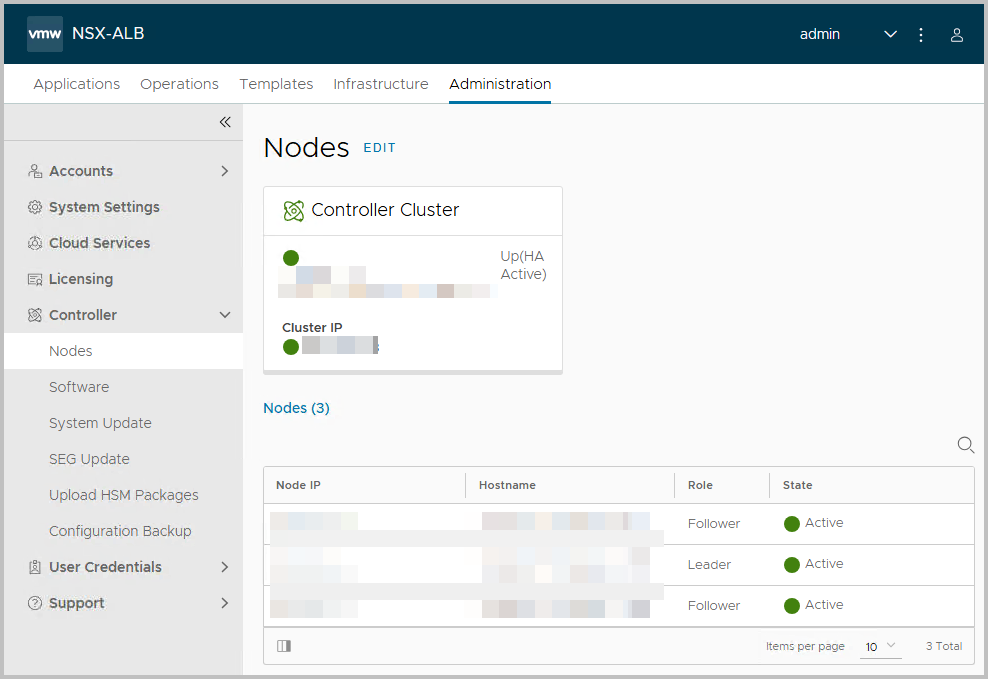Viewport: 988px width, 679px height.
Task: Open the column toggle icon below table
Action: (284, 646)
